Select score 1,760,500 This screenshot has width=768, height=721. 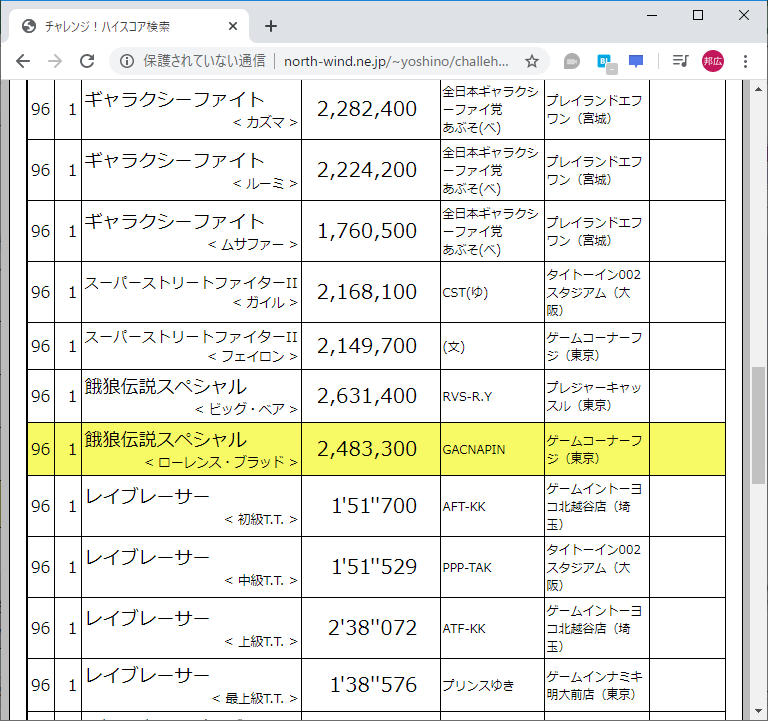click(x=367, y=231)
